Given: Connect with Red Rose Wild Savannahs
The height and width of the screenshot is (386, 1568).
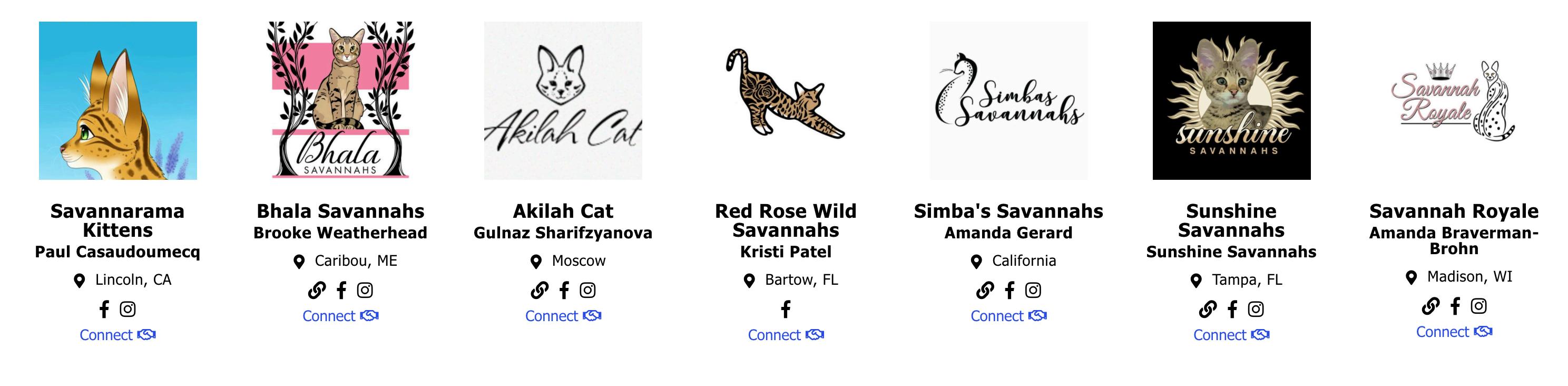Looking at the screenshot, I should point(786,335).
